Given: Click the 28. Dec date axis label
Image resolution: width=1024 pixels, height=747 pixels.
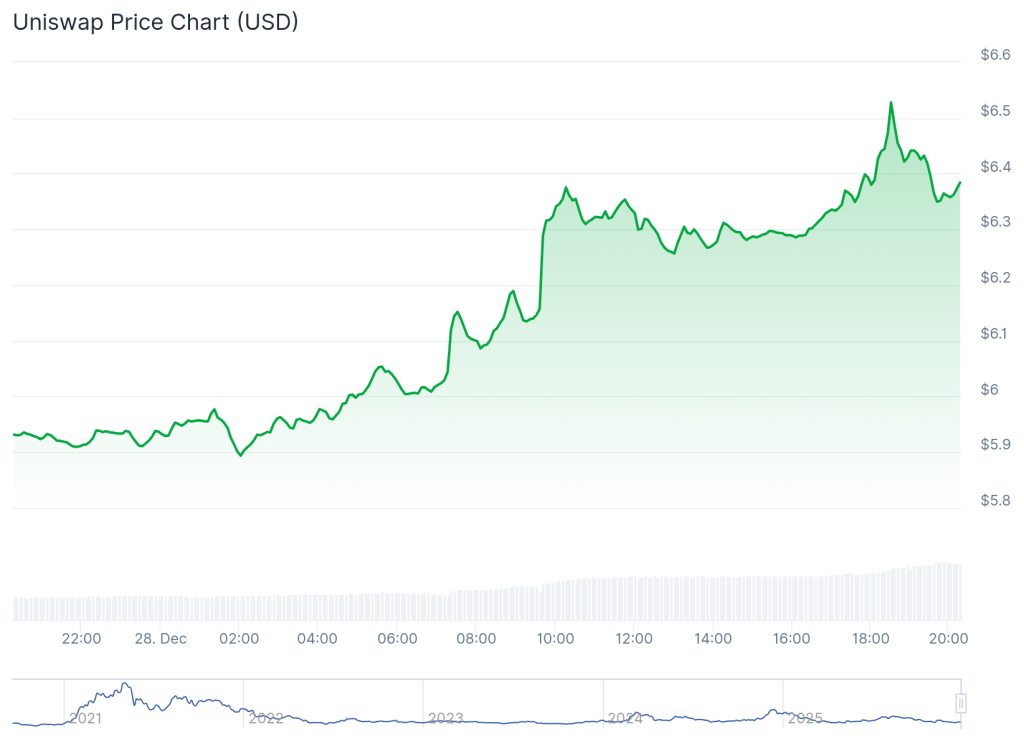Looking at the screenshot, I should point(160,638).
